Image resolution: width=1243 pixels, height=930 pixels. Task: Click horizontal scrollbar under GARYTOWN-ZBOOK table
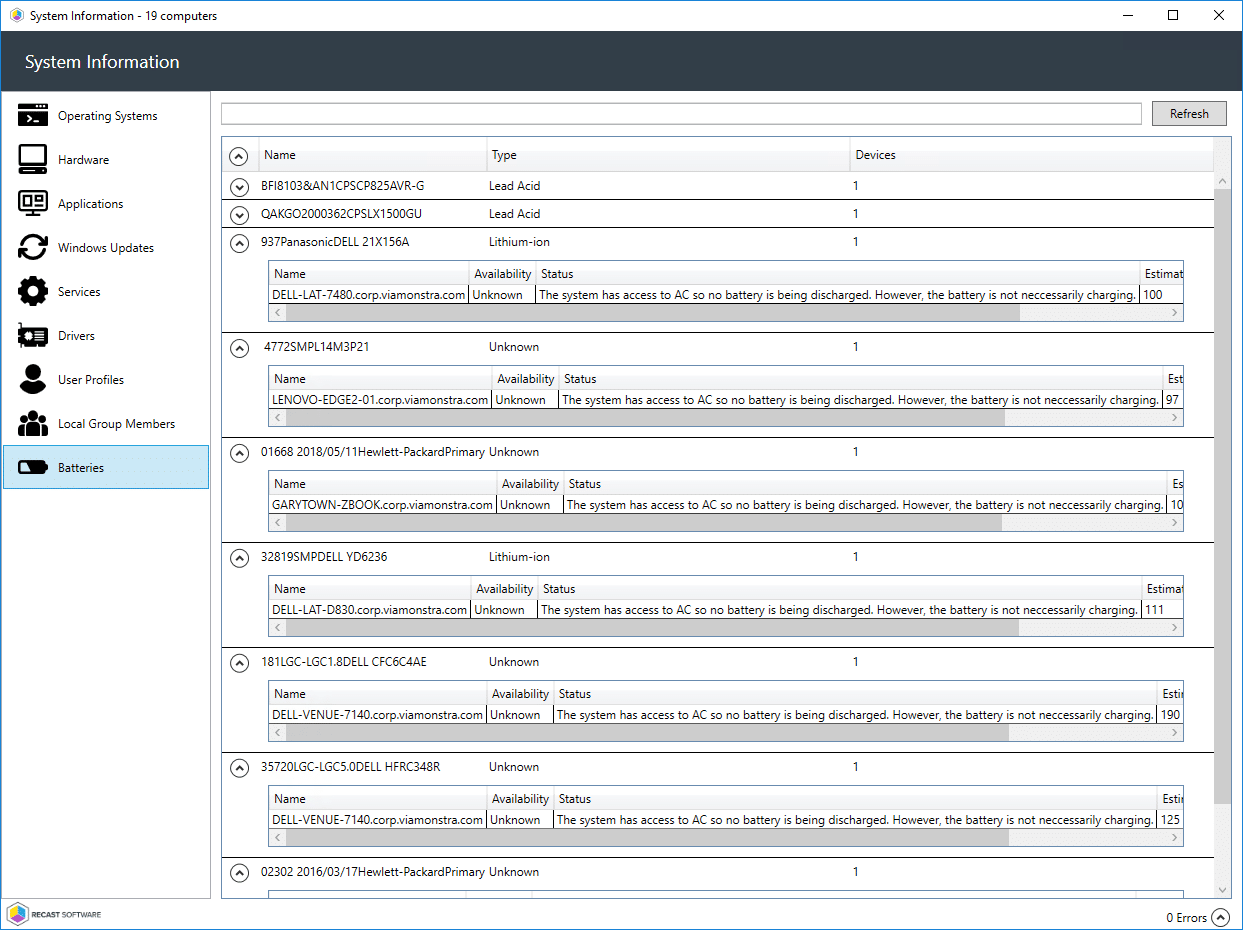click(644, 523)
